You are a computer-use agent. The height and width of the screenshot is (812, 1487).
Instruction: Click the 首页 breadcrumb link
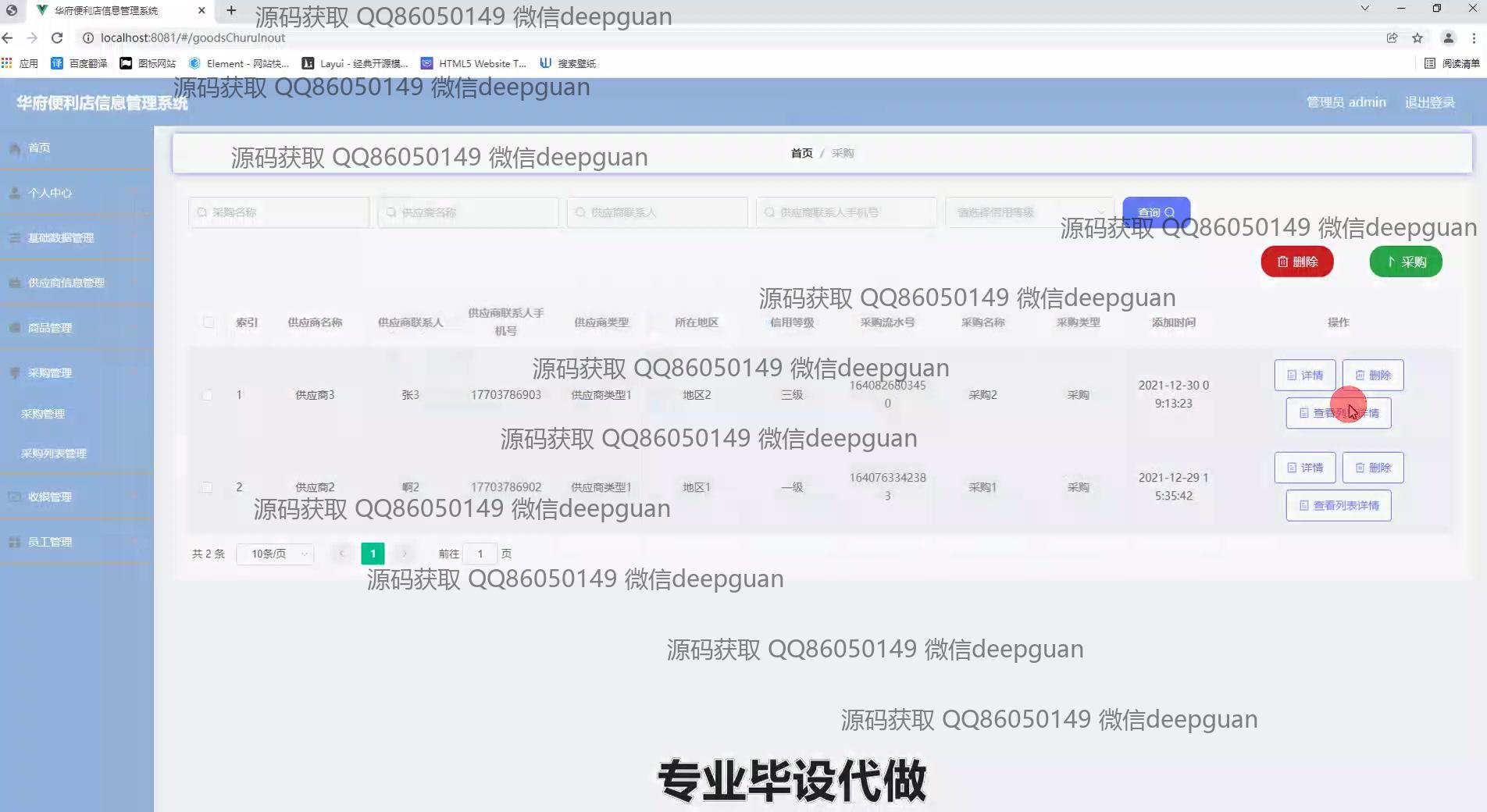tap(801, 153)
